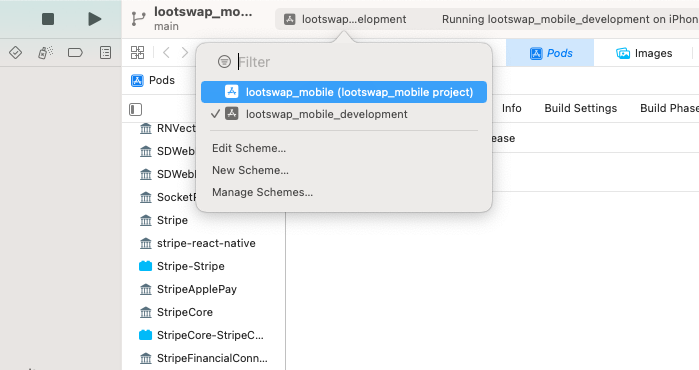Open the Breakpoint navigator icon
This screenshot has width=699, height=370.
(75, 53)
